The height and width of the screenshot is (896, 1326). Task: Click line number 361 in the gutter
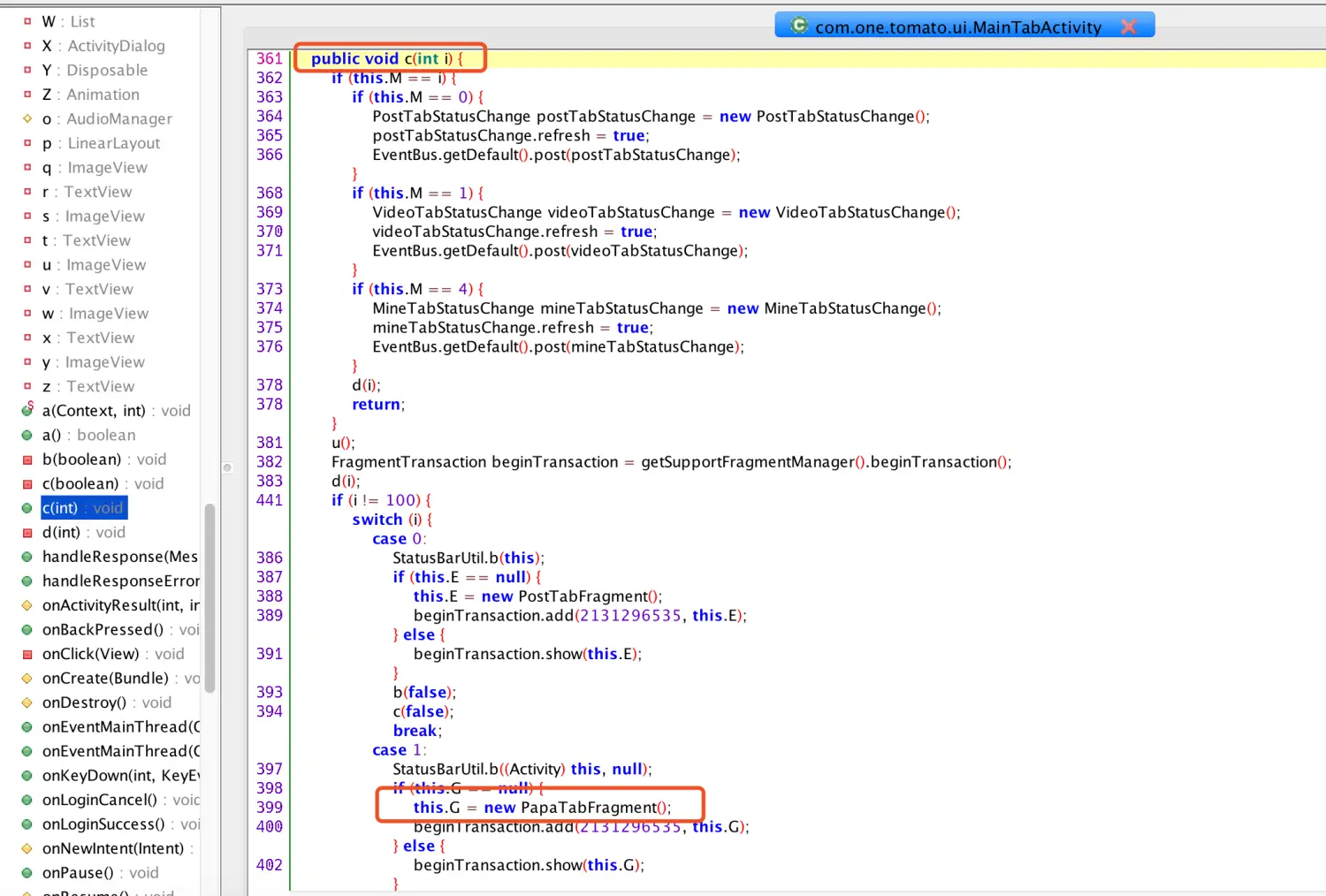click(270, 58)
